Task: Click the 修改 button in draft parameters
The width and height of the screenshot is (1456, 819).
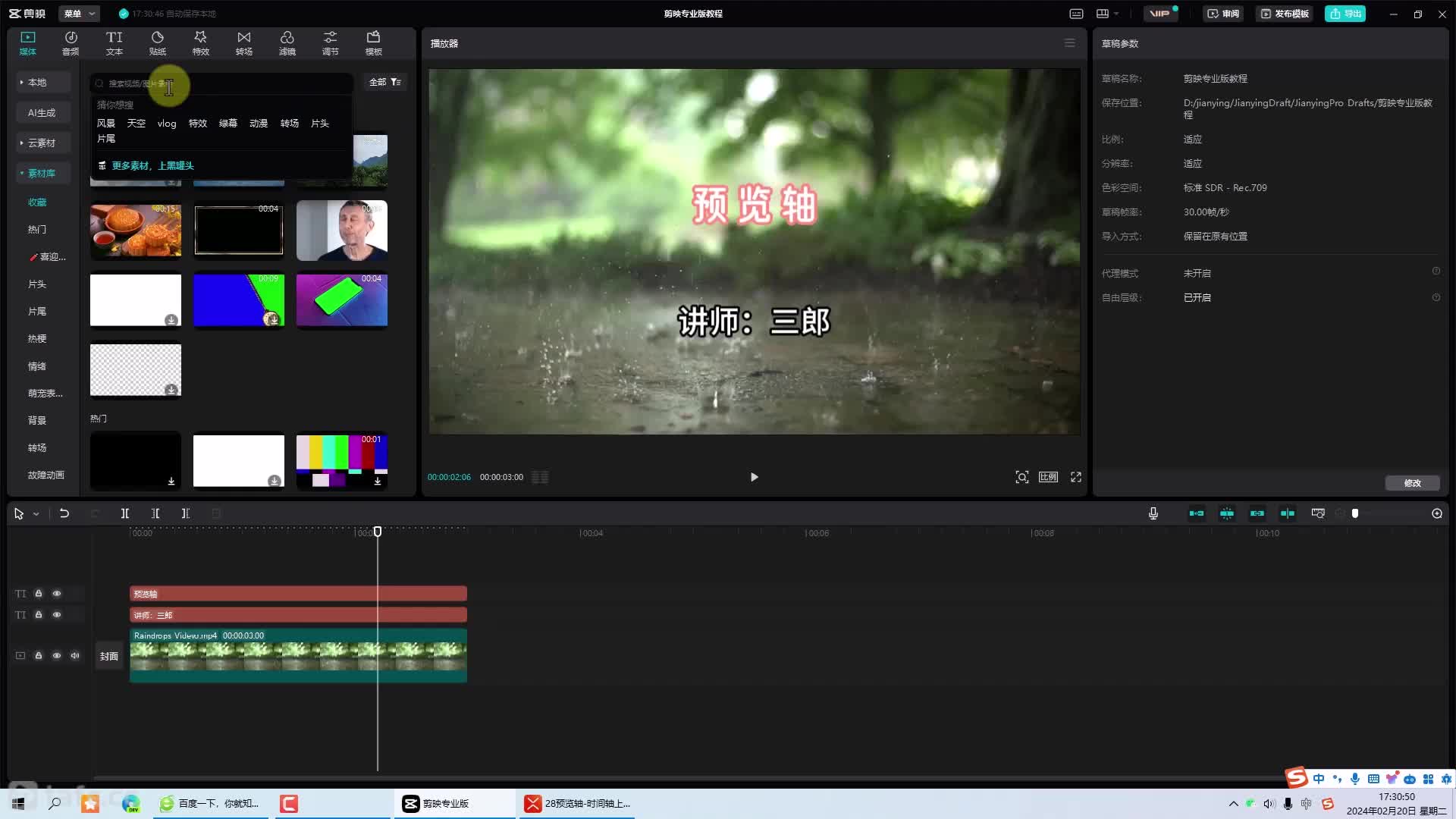Action: [x=1412, y=483]
